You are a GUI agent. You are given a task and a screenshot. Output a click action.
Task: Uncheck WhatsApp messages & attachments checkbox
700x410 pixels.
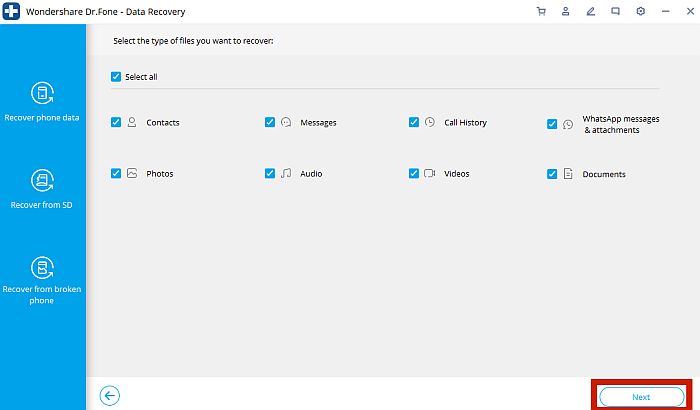coord(552,124)
